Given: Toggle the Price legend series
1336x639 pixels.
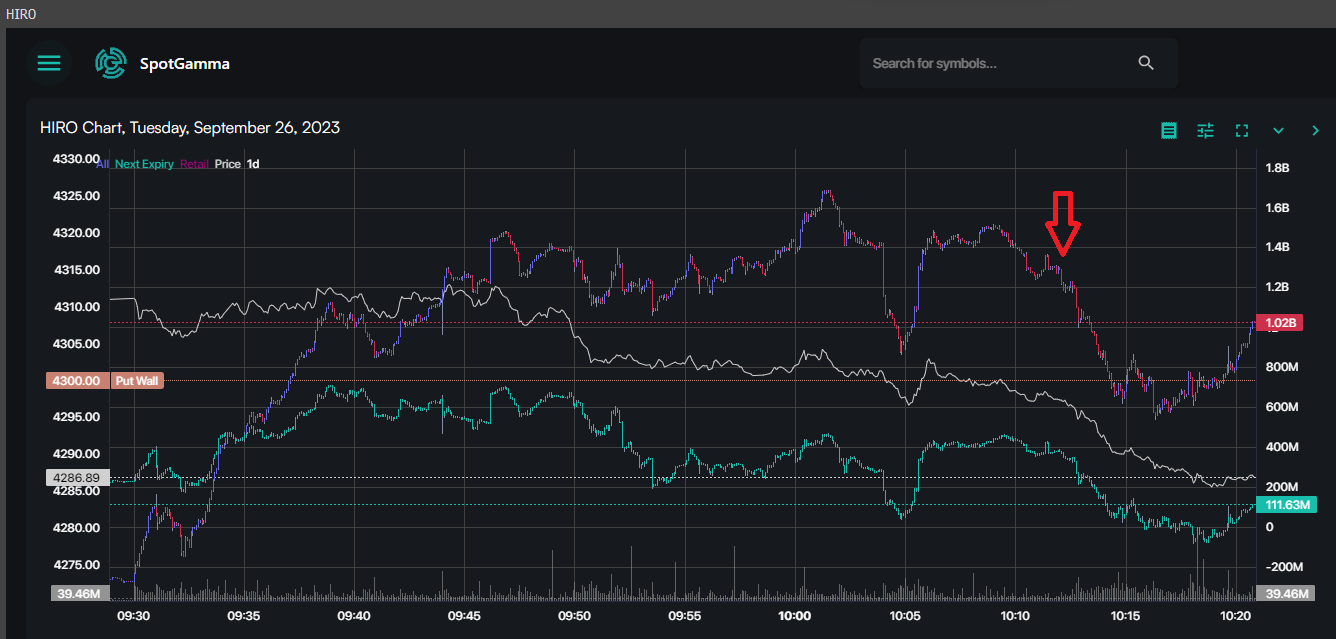Looking at the screenshot, I should 227,164.
